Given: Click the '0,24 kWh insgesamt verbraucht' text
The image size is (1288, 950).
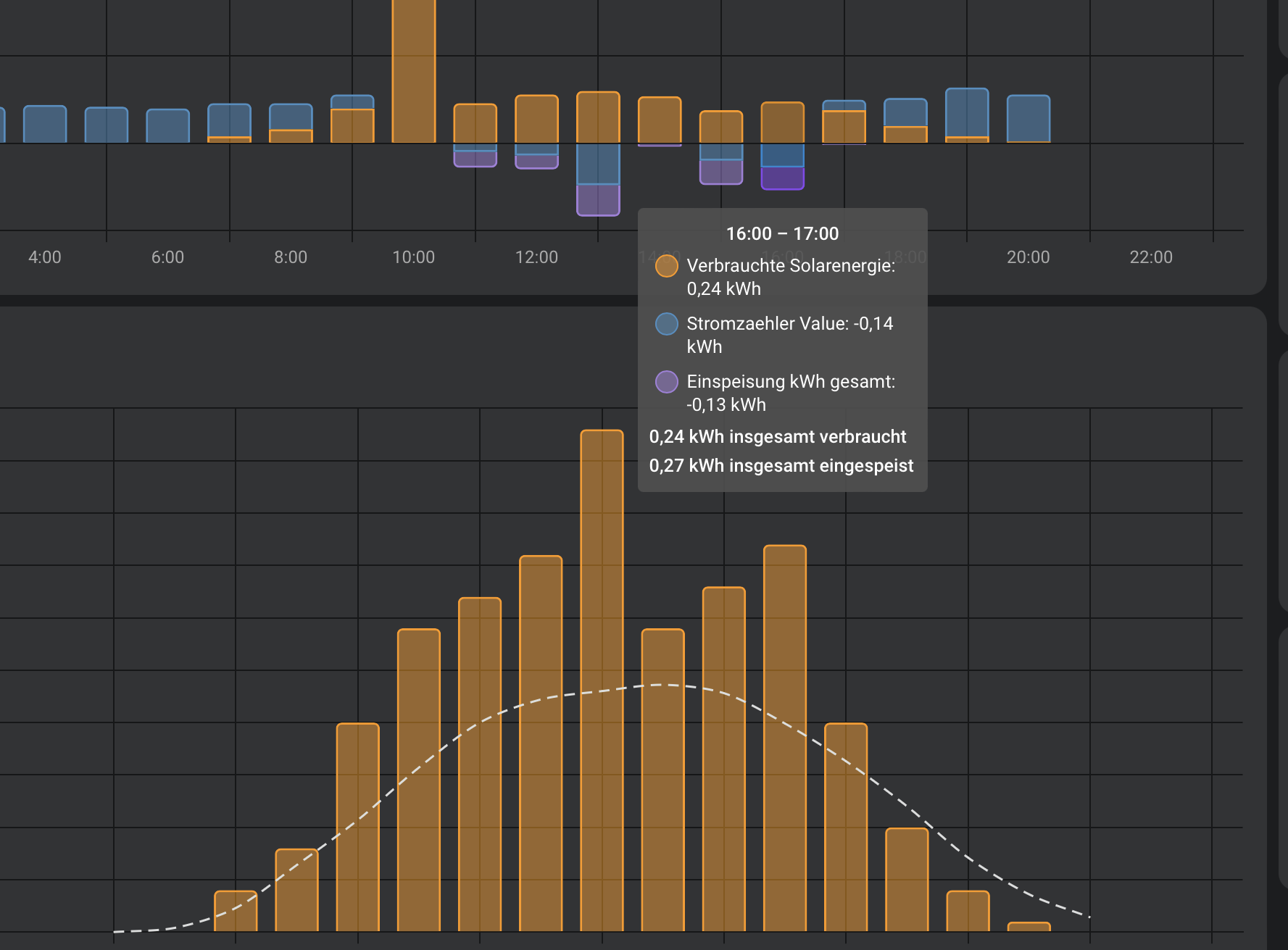Looking at the screenshot, I should (777, 436).
